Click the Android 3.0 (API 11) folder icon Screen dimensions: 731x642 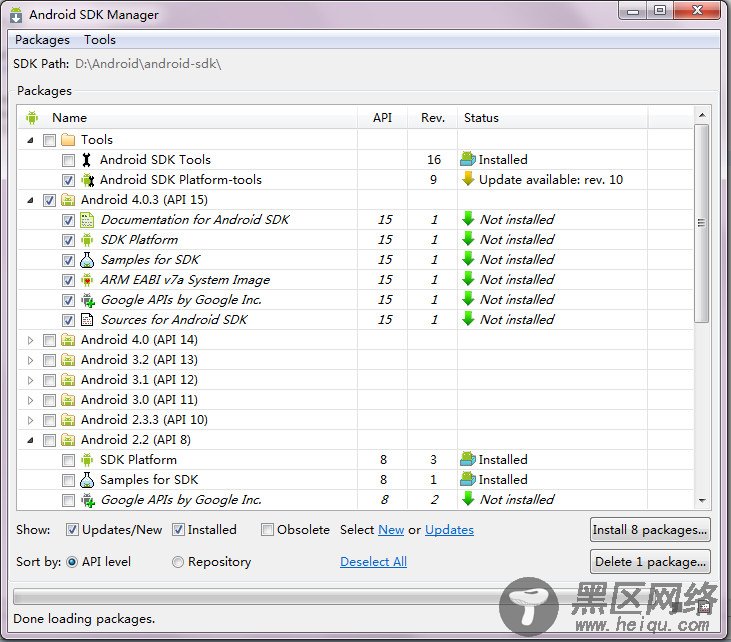68,400
